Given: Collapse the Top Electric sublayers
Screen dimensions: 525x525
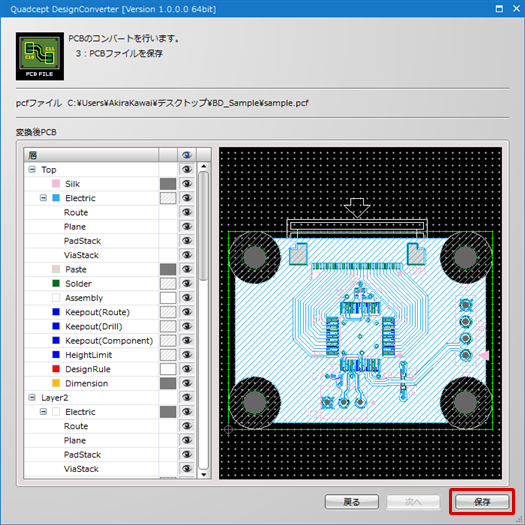Looking at the screenshot, I should pos(43,198).
